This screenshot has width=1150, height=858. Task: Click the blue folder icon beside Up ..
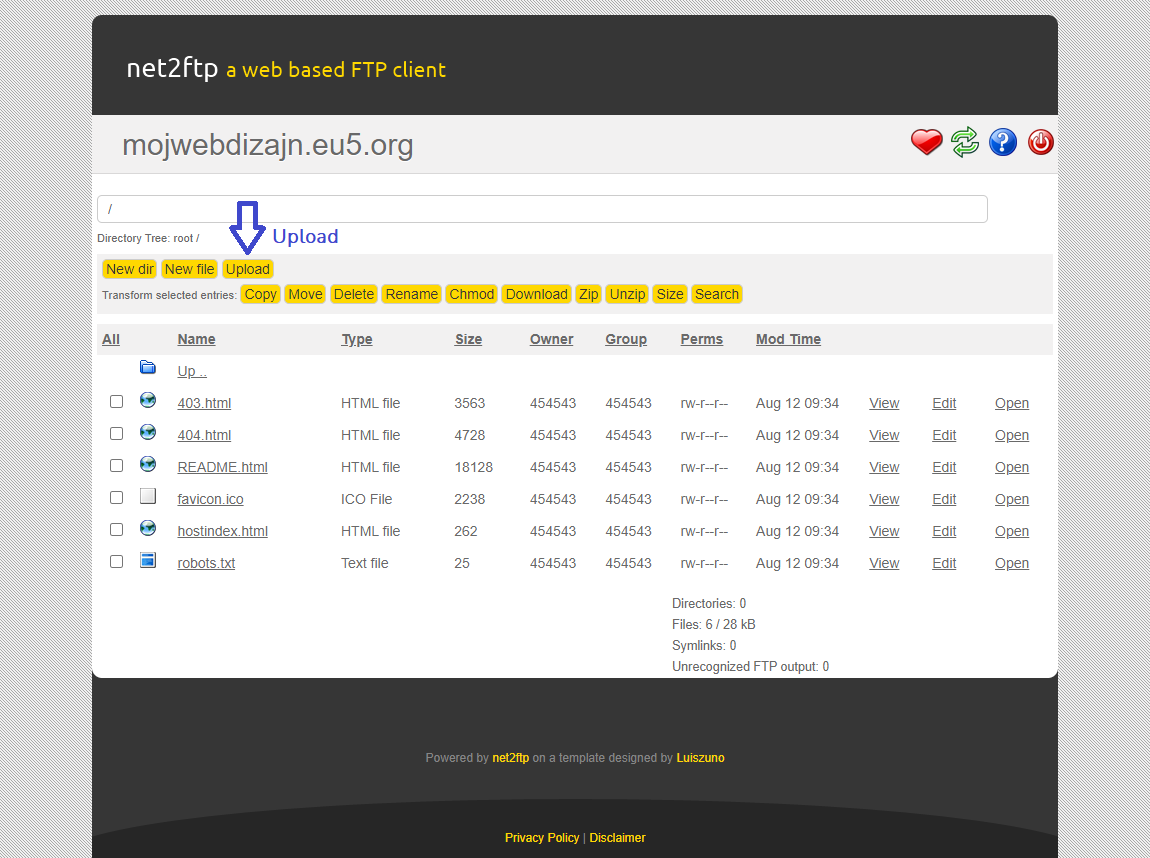click(x=148, y=367)
